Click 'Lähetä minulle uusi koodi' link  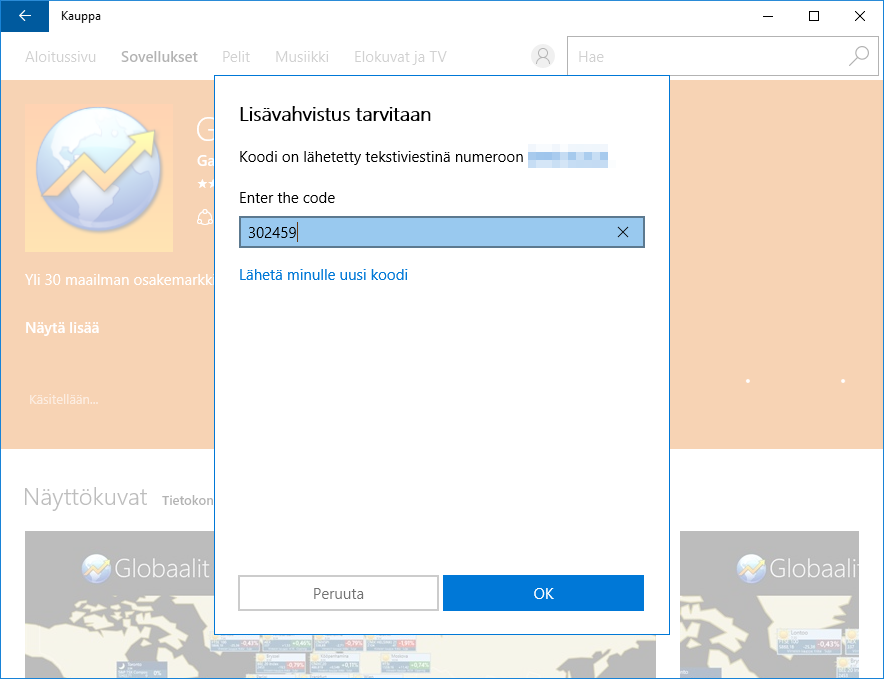[x=323, y=275]
